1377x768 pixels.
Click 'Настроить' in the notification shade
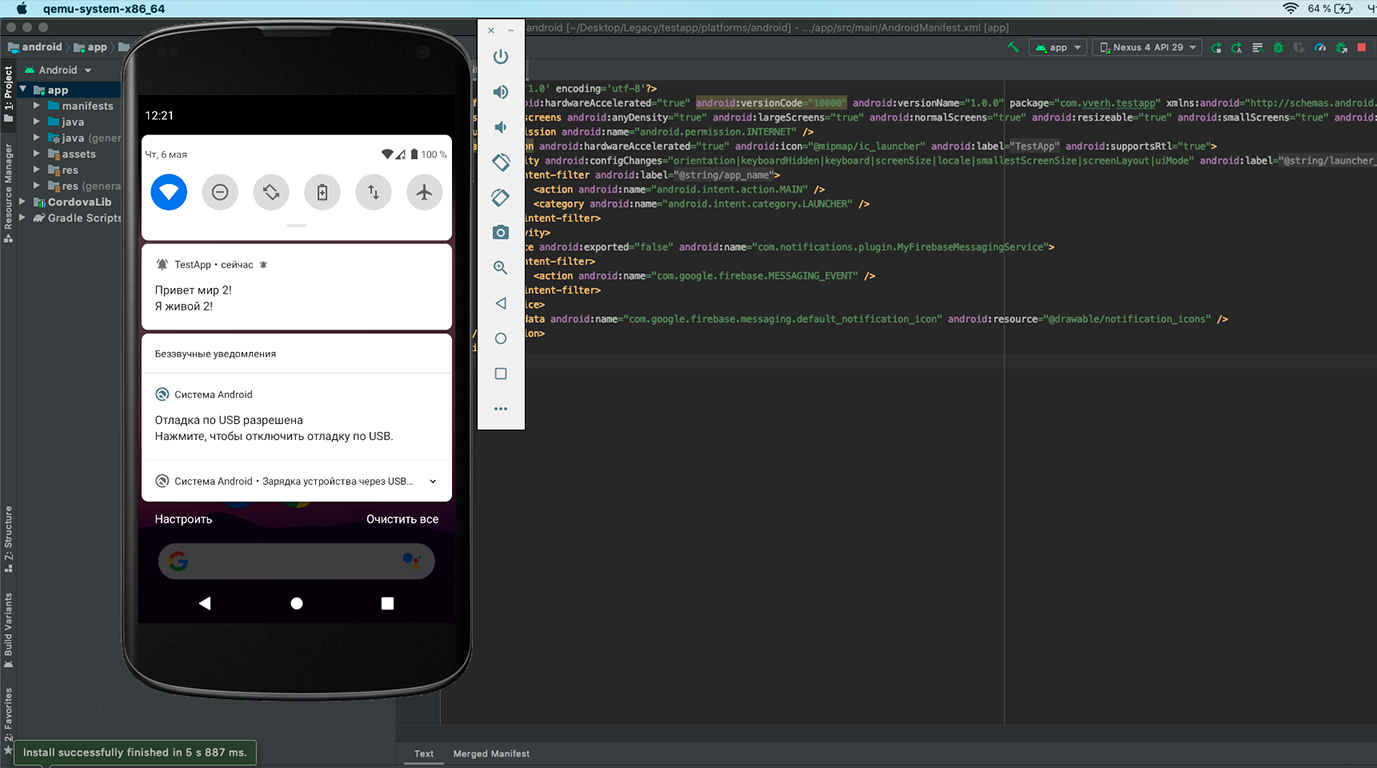(x=184, y=519)
